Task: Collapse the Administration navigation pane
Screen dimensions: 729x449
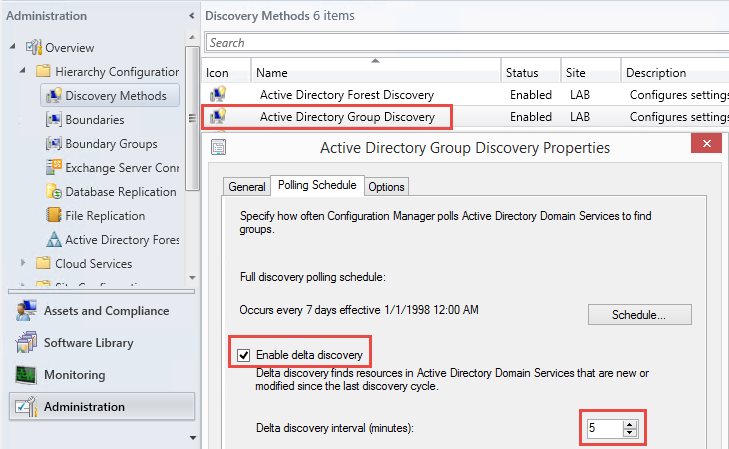Action: pos(192,16)
